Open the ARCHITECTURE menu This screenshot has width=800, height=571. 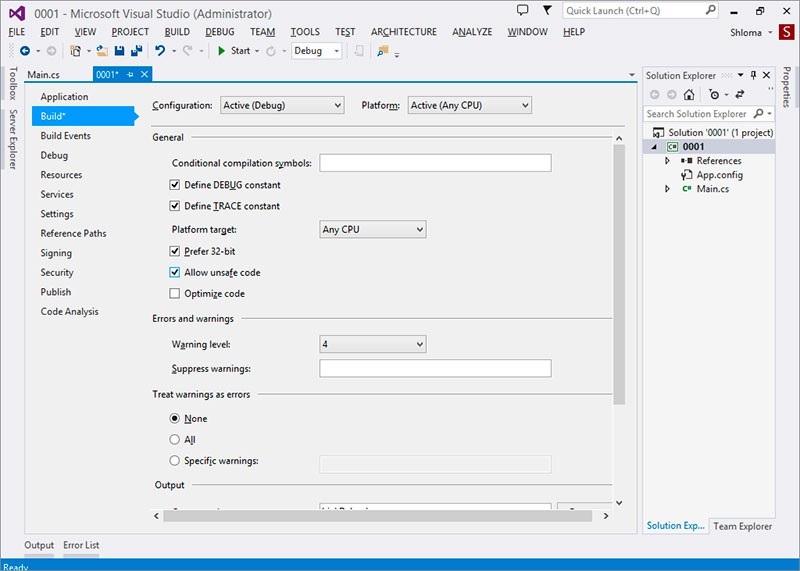(404, 32)
